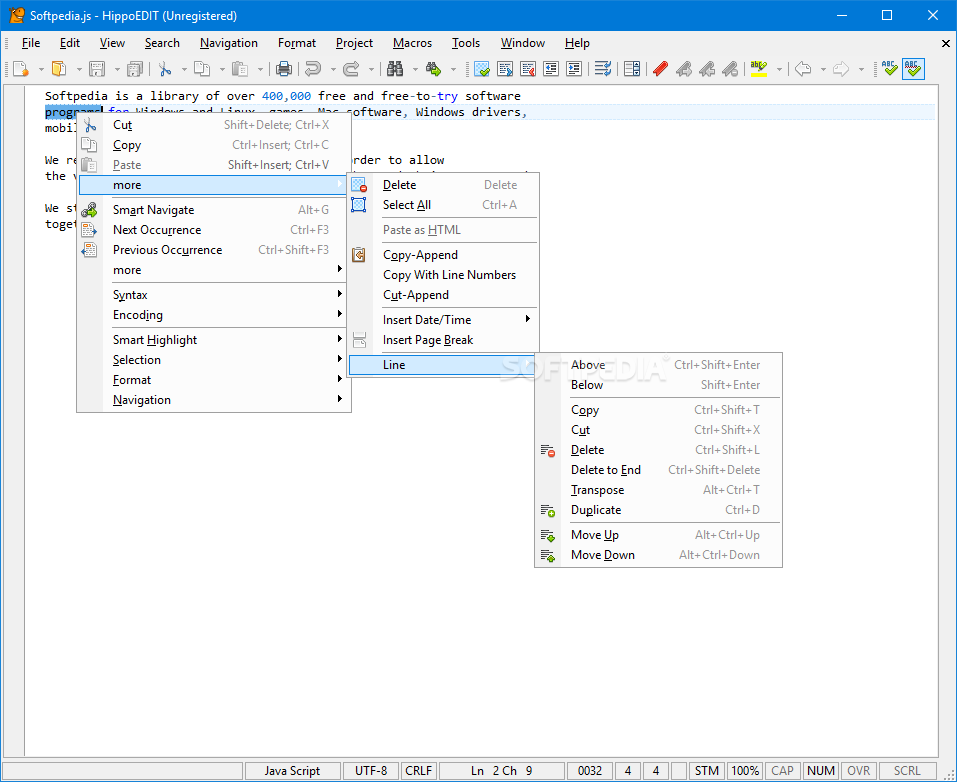Toggle SCRL indicator in status bar
The height and width of the screenshot is (782, 957).
(x=907, y=771)
